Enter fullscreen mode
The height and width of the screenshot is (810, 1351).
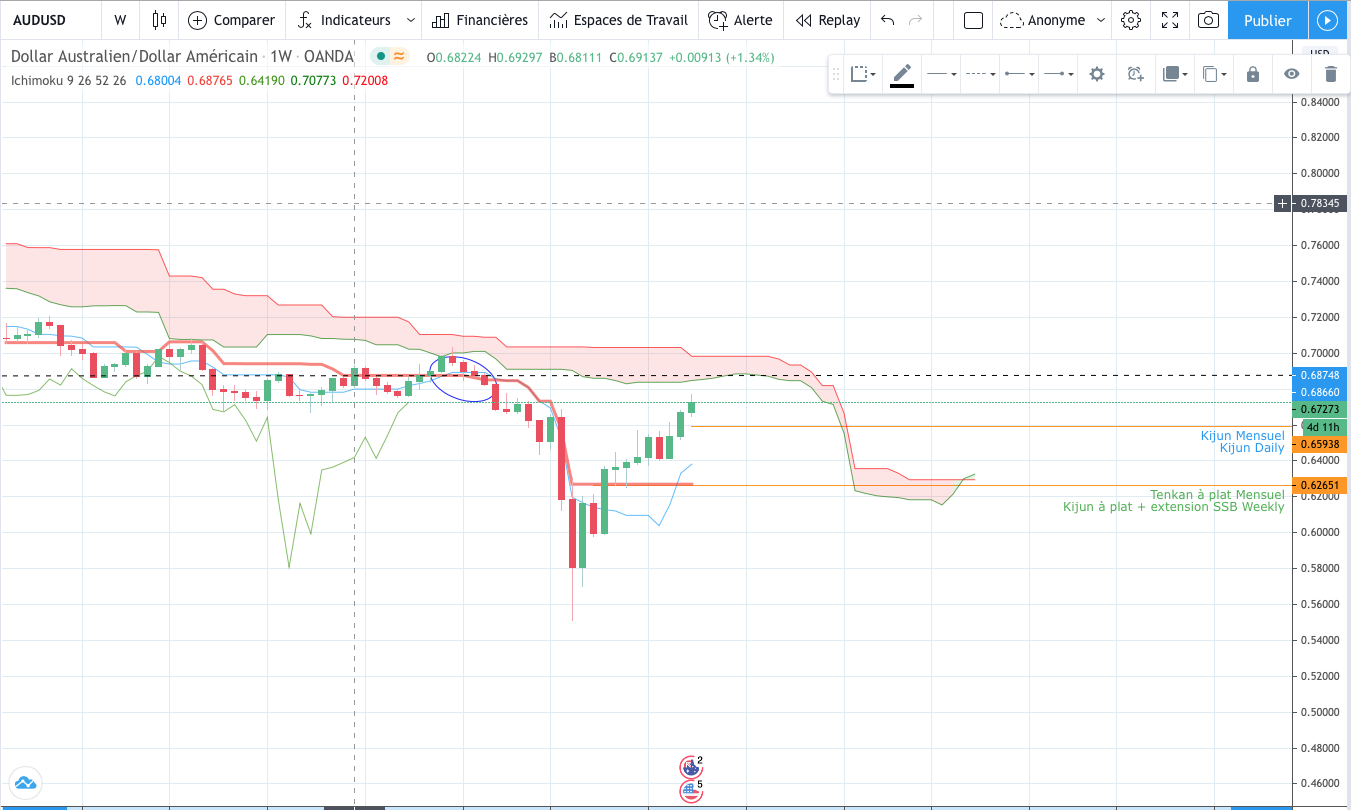[x=1170, y=20]
